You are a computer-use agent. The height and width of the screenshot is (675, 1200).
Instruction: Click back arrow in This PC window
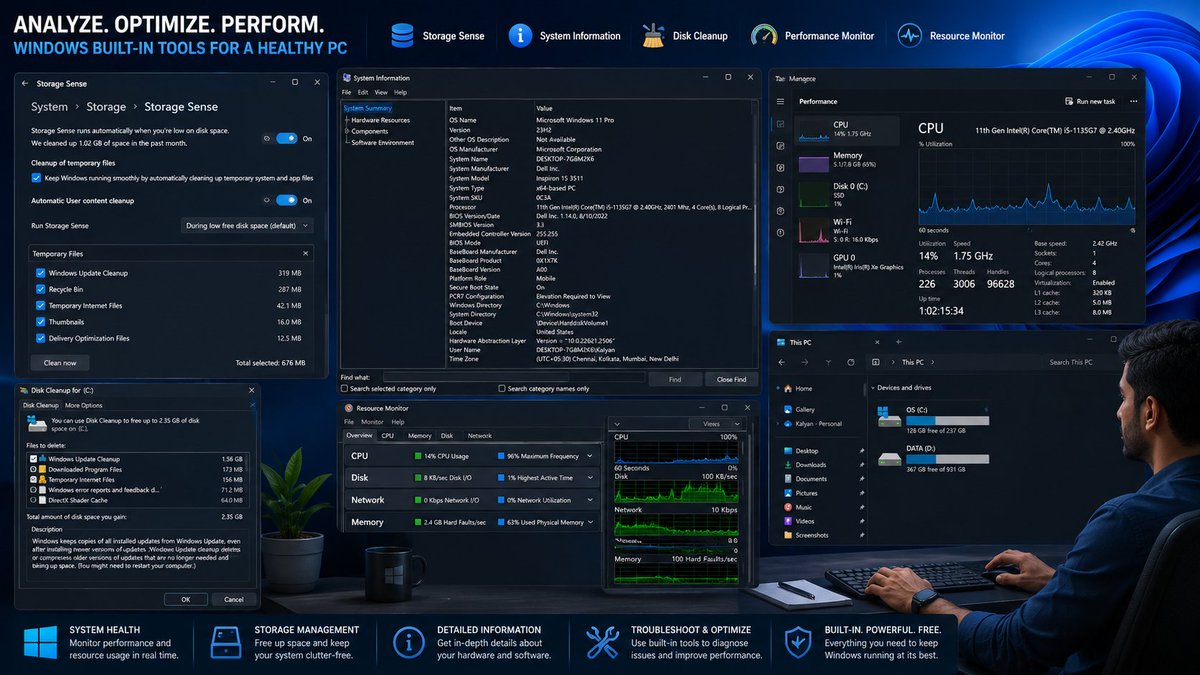click(782, 362)
